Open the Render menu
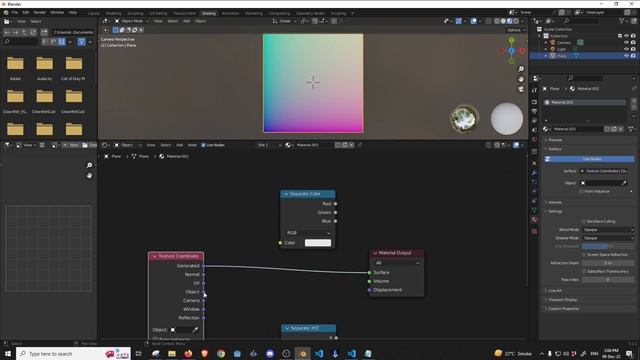Screen dimensions: 640x360 [x=40, y=13]
